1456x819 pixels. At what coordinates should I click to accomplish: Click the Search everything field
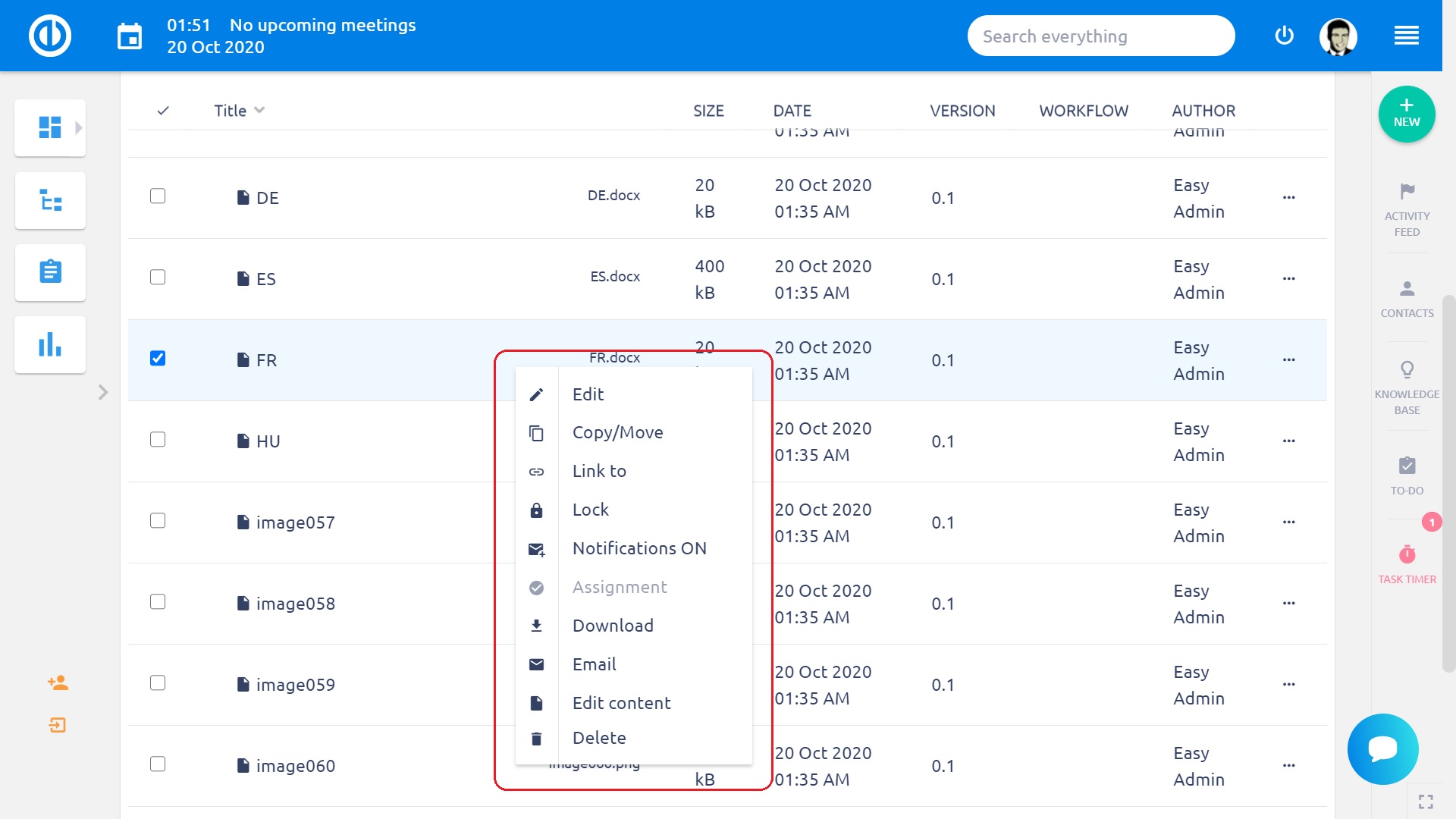pos(1100,36)
